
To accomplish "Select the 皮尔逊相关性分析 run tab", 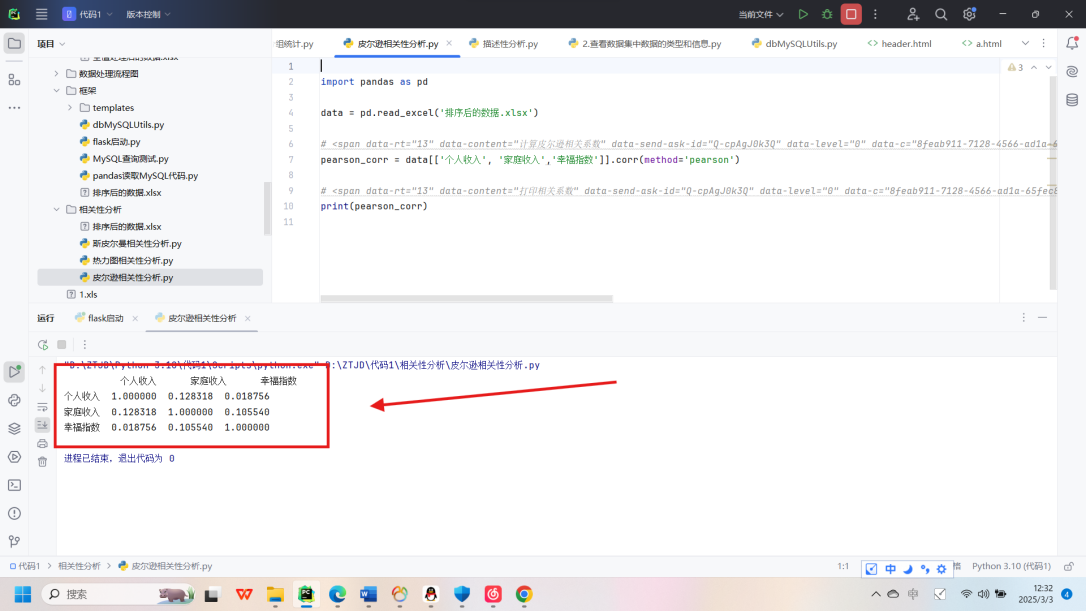I will pyautogui.click(x=196, y=318).
